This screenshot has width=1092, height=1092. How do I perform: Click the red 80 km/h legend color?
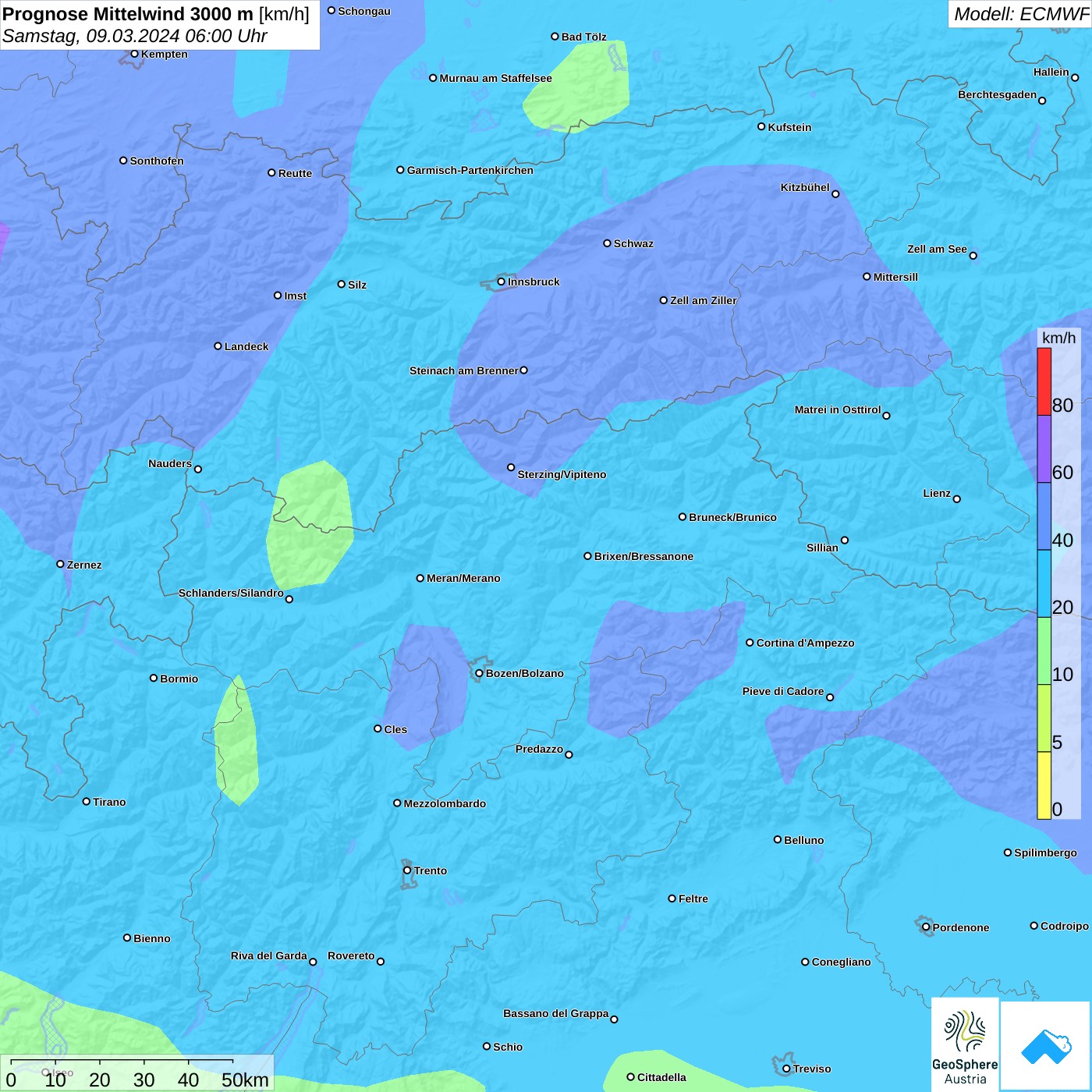click(x=1044, y=381)
